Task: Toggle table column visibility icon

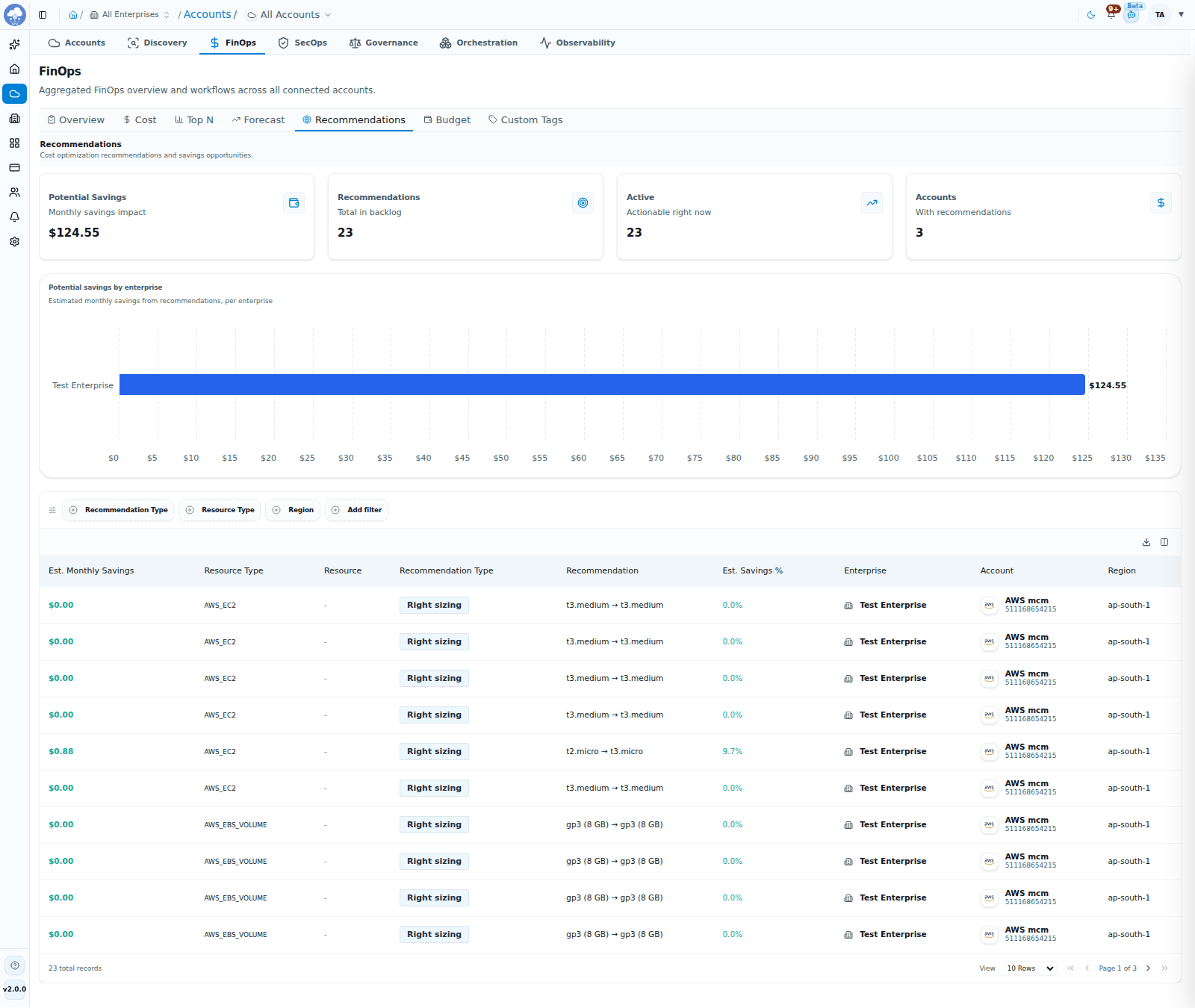Action: pyautogui.click(x=1164, y=542)
